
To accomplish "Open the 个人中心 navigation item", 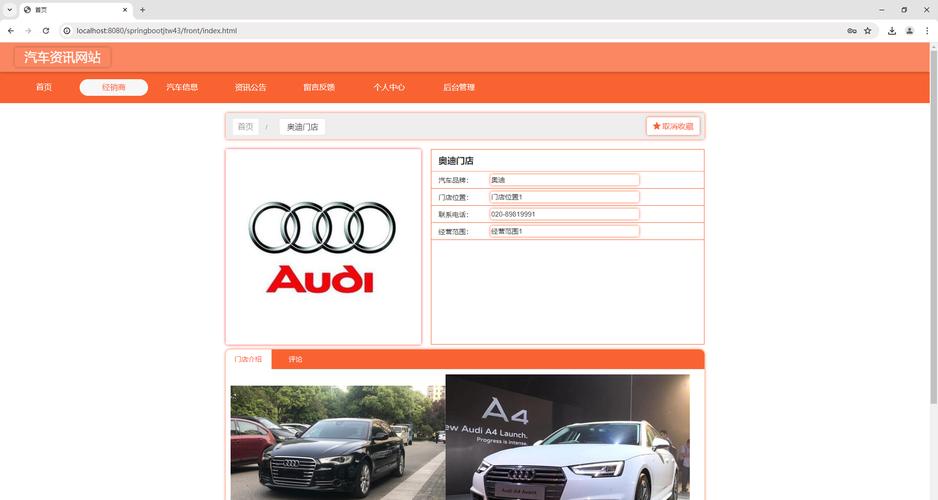I will tap(389, 87).
